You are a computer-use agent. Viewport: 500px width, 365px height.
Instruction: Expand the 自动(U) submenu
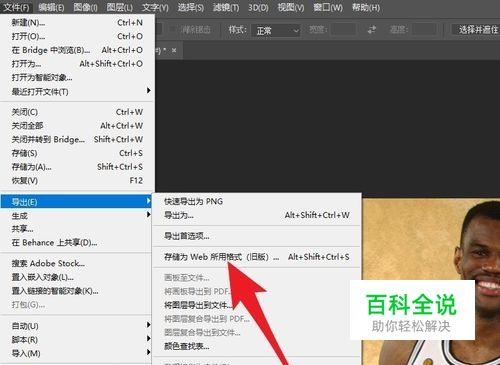click(77, 326)
